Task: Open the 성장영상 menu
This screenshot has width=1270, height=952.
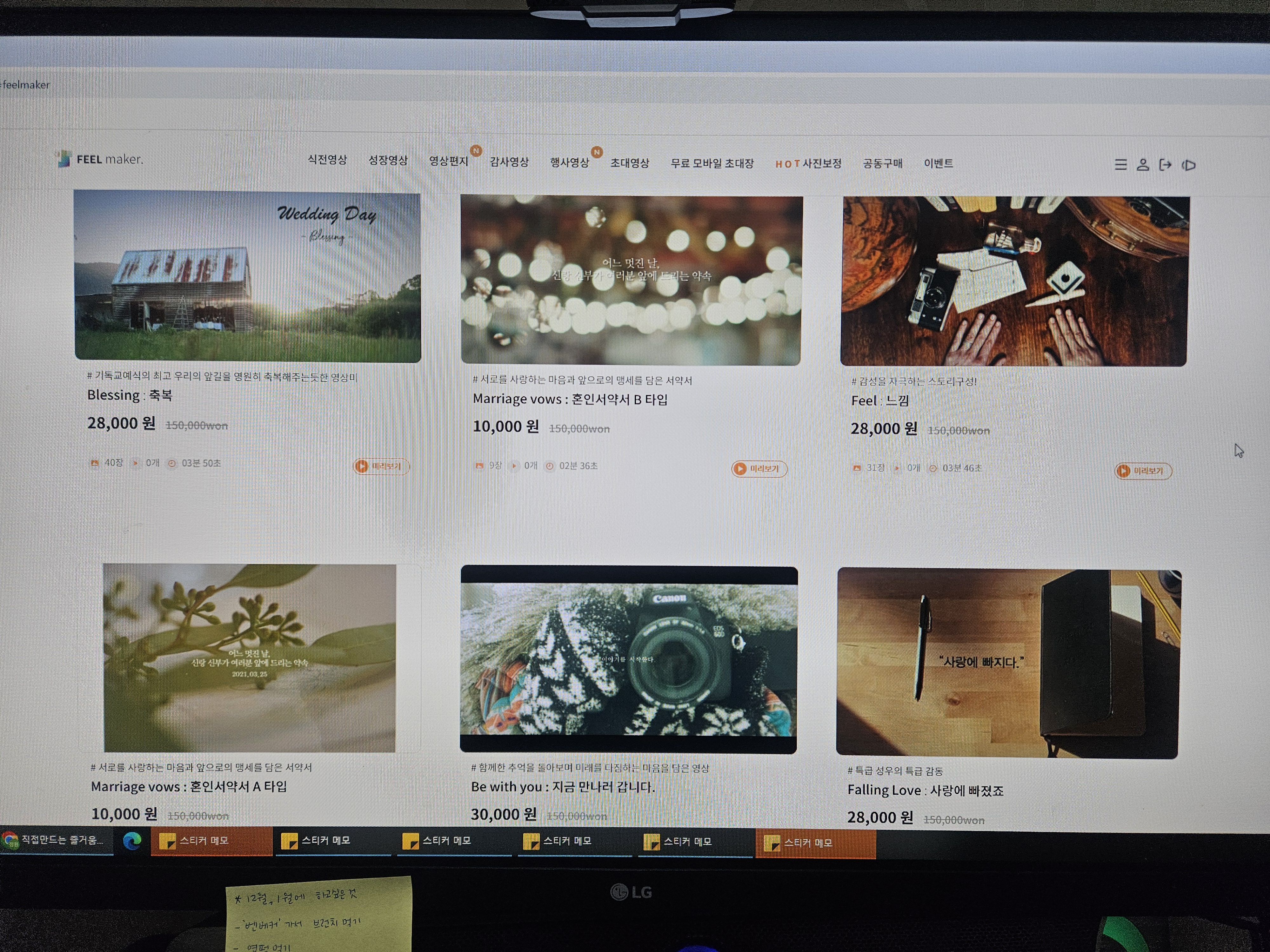Action: [388, 160]
